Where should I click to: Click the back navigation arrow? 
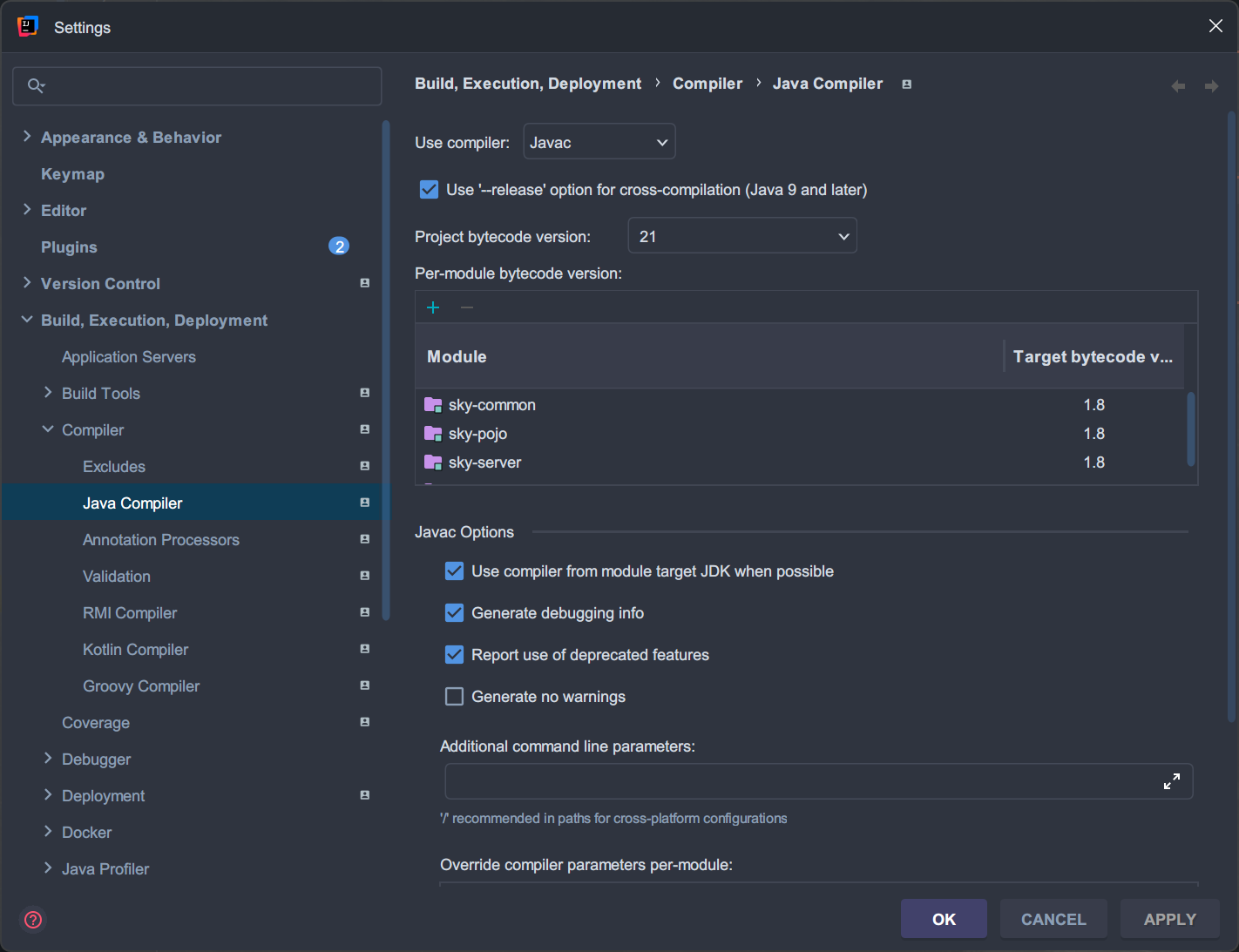pos(1178,85)
